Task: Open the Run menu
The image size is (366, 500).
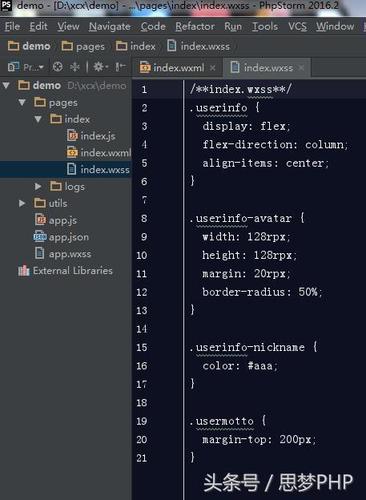Action: click(x=233, y=26)
